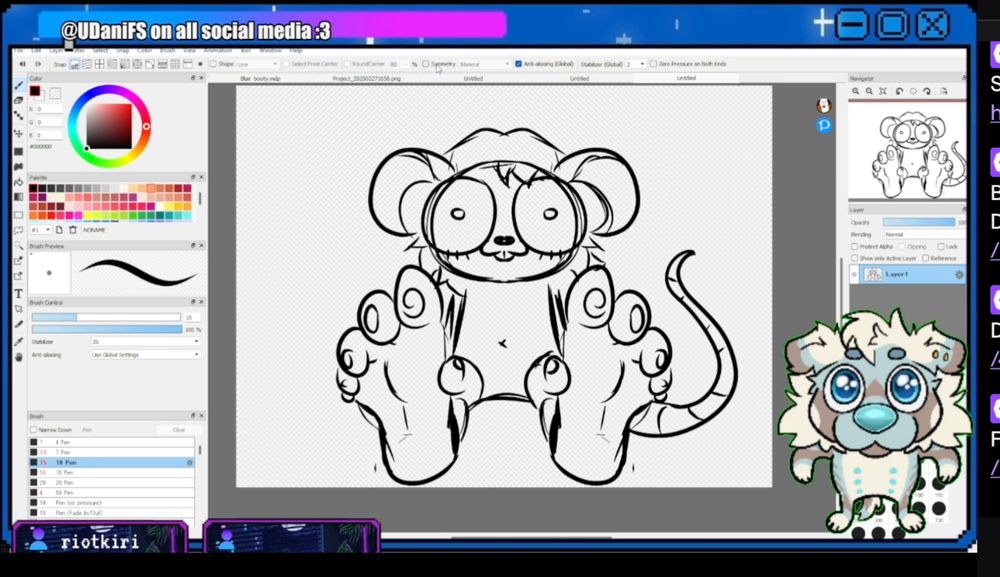The image size is (1000, 577).
Task: Toggle the RoundCorner checkbox
Action: [x=348, y=64]
